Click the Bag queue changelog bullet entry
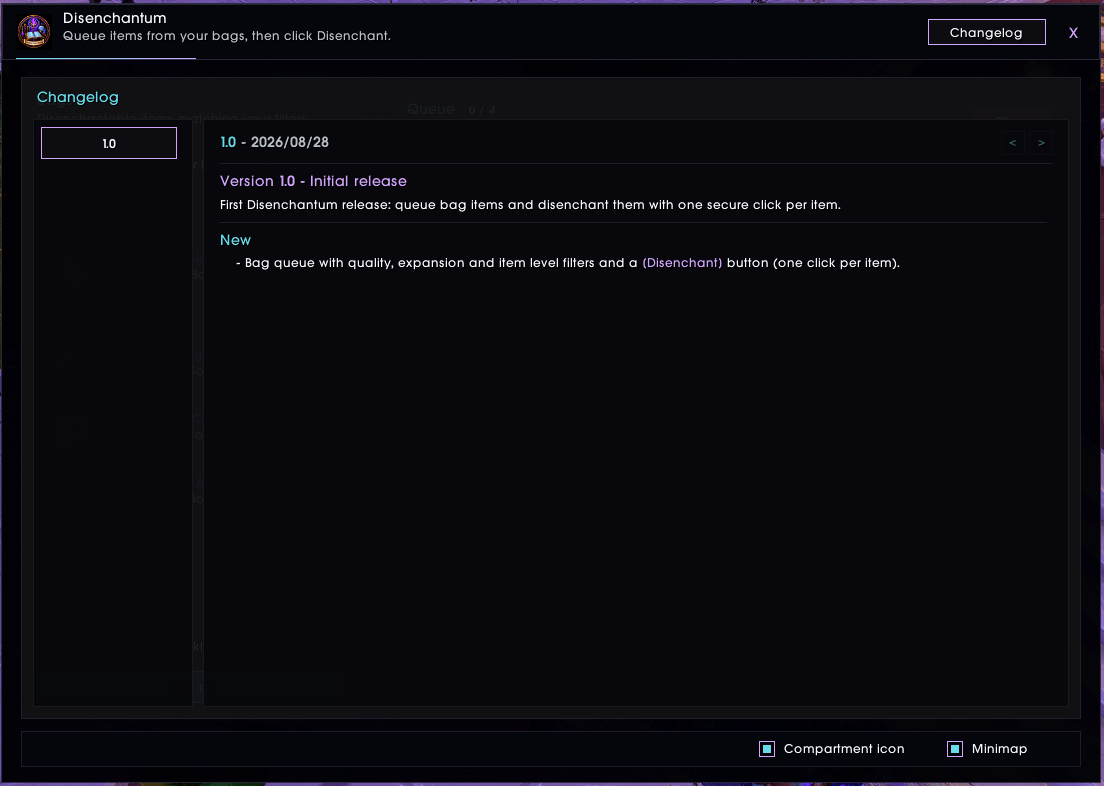Screen dimensions: 1104x786 567,263
